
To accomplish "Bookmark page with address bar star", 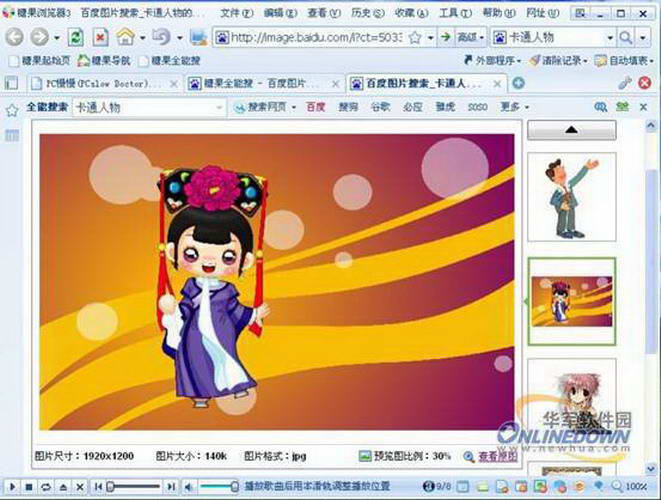I will click(415, 38).
